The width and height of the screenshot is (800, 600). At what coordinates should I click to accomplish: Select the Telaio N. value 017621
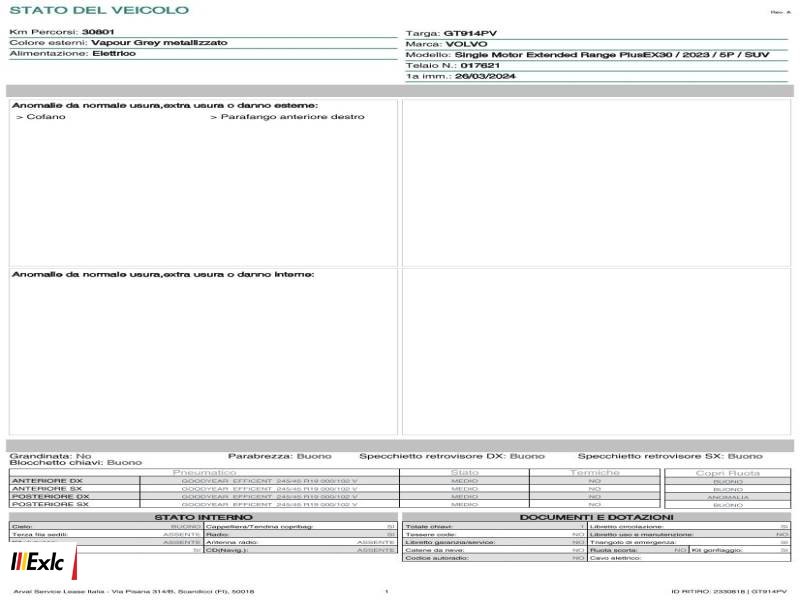480,65
